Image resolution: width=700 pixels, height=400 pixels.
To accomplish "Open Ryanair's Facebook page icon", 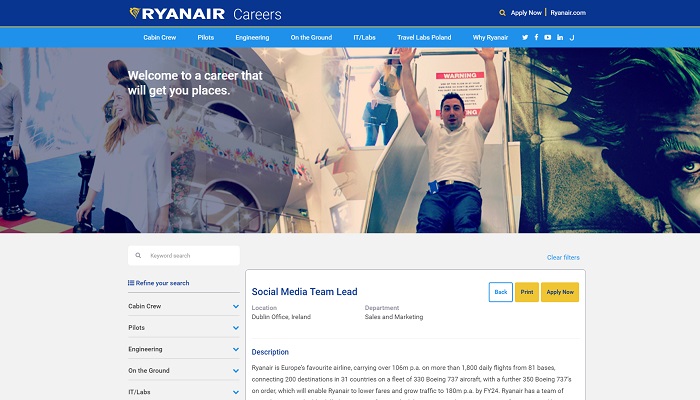I will pos(536,37).
